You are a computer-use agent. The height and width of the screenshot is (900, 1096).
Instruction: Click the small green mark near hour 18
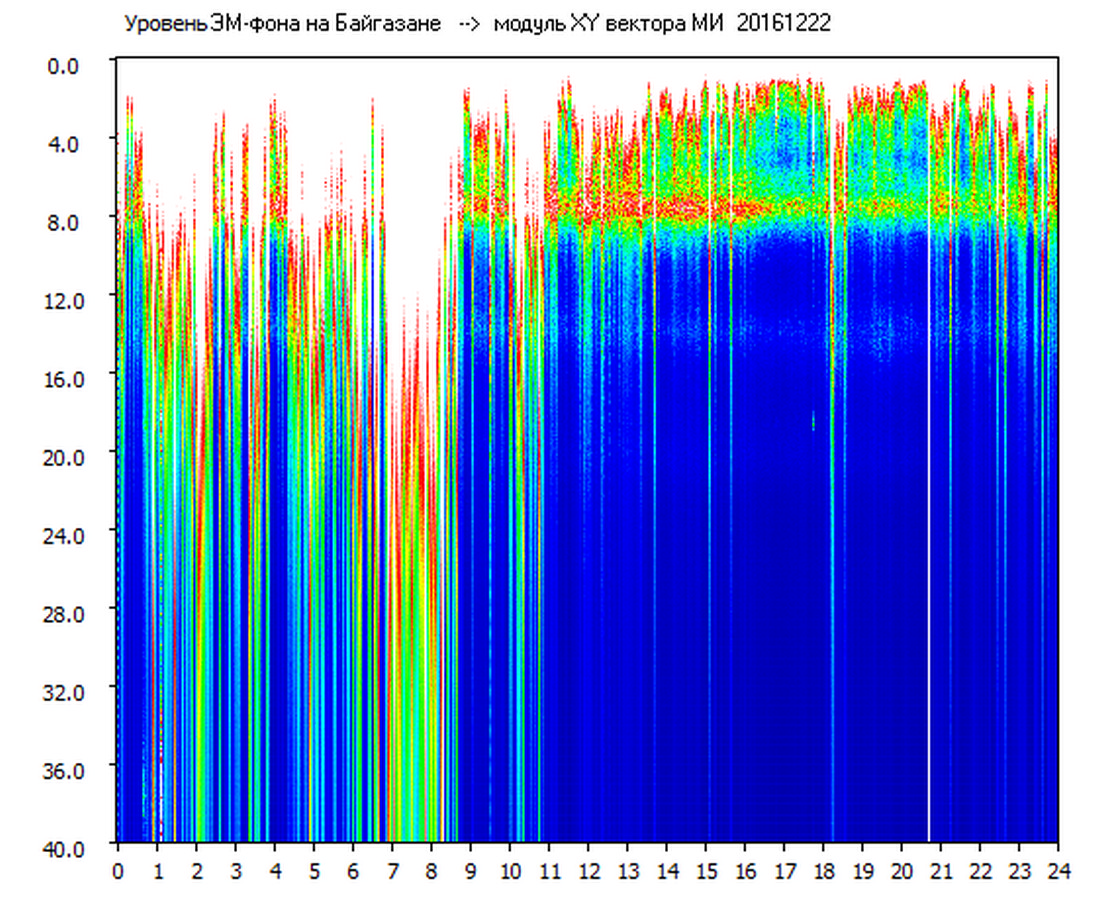(813, 420)
